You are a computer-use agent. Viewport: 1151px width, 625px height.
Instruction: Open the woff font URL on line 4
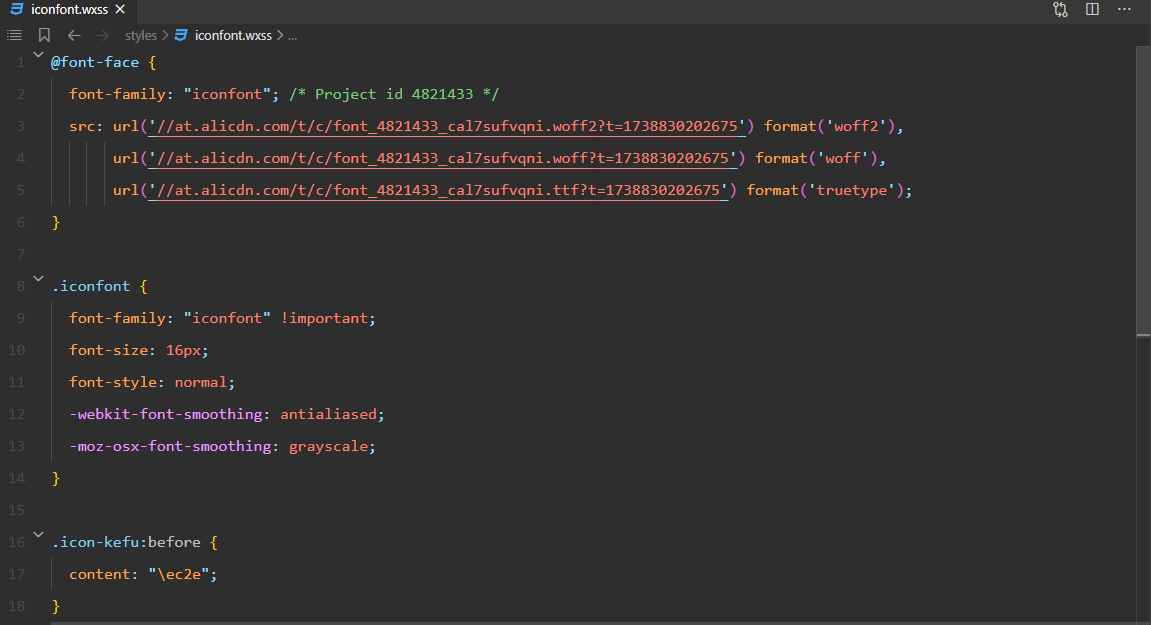pyautogui.click(x=440, y=158)
